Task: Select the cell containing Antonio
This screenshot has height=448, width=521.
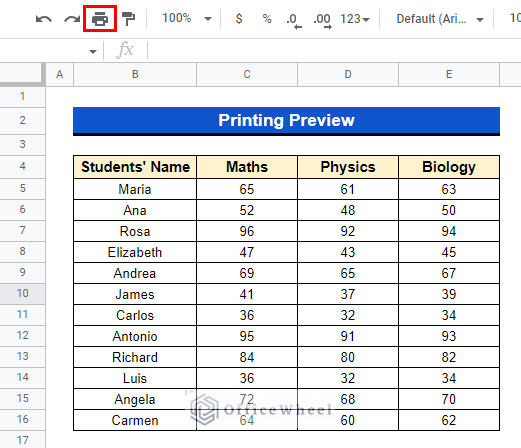Action: point(135,336)
